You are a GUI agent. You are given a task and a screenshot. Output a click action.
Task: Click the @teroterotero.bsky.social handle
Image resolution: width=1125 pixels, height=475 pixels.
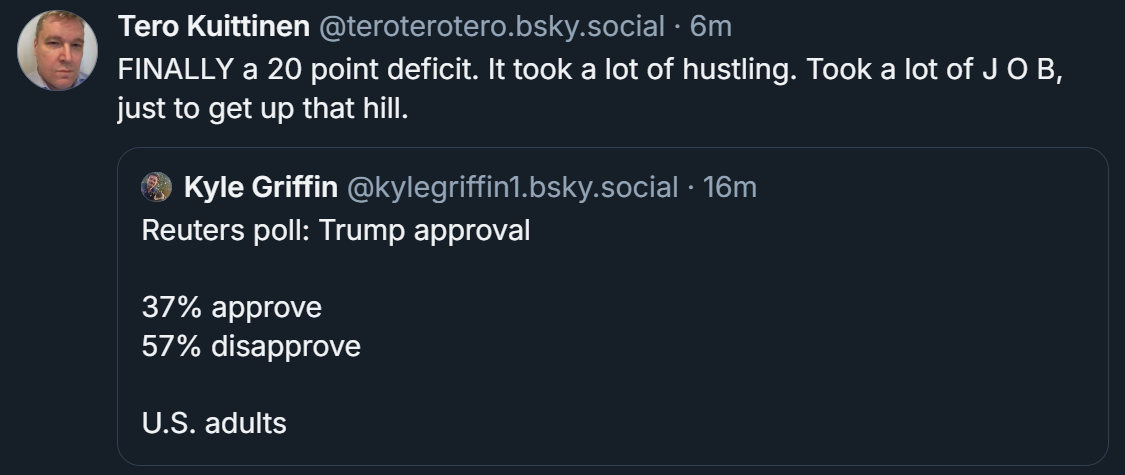491,26
